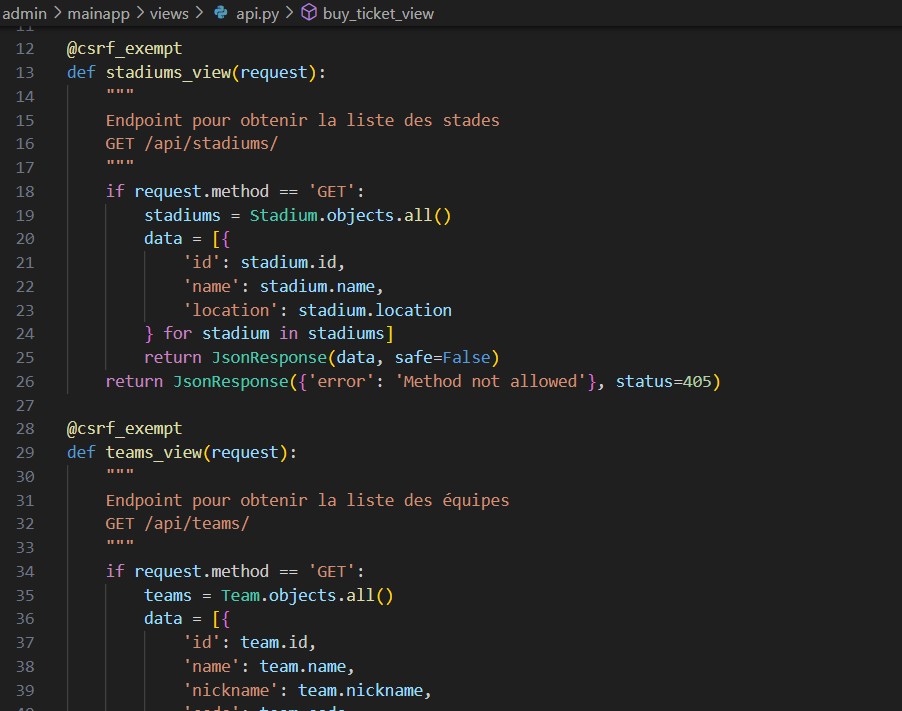This screenshot has height=711, width=902.
Task: Click 'team.nickname' on line 39
Action: point(360,690)
